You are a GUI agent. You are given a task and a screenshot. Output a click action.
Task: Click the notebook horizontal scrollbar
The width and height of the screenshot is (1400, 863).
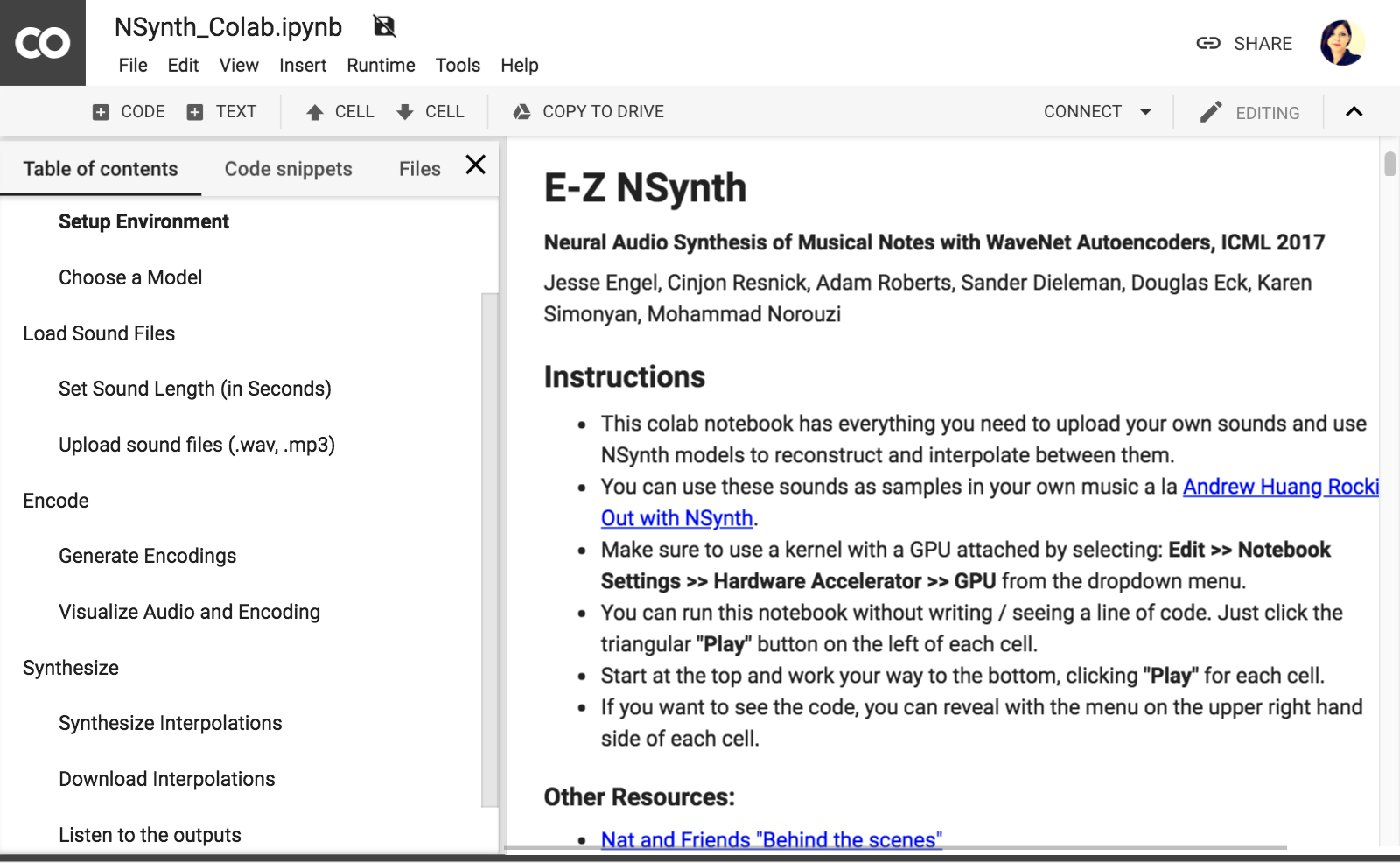click(895, 847)
